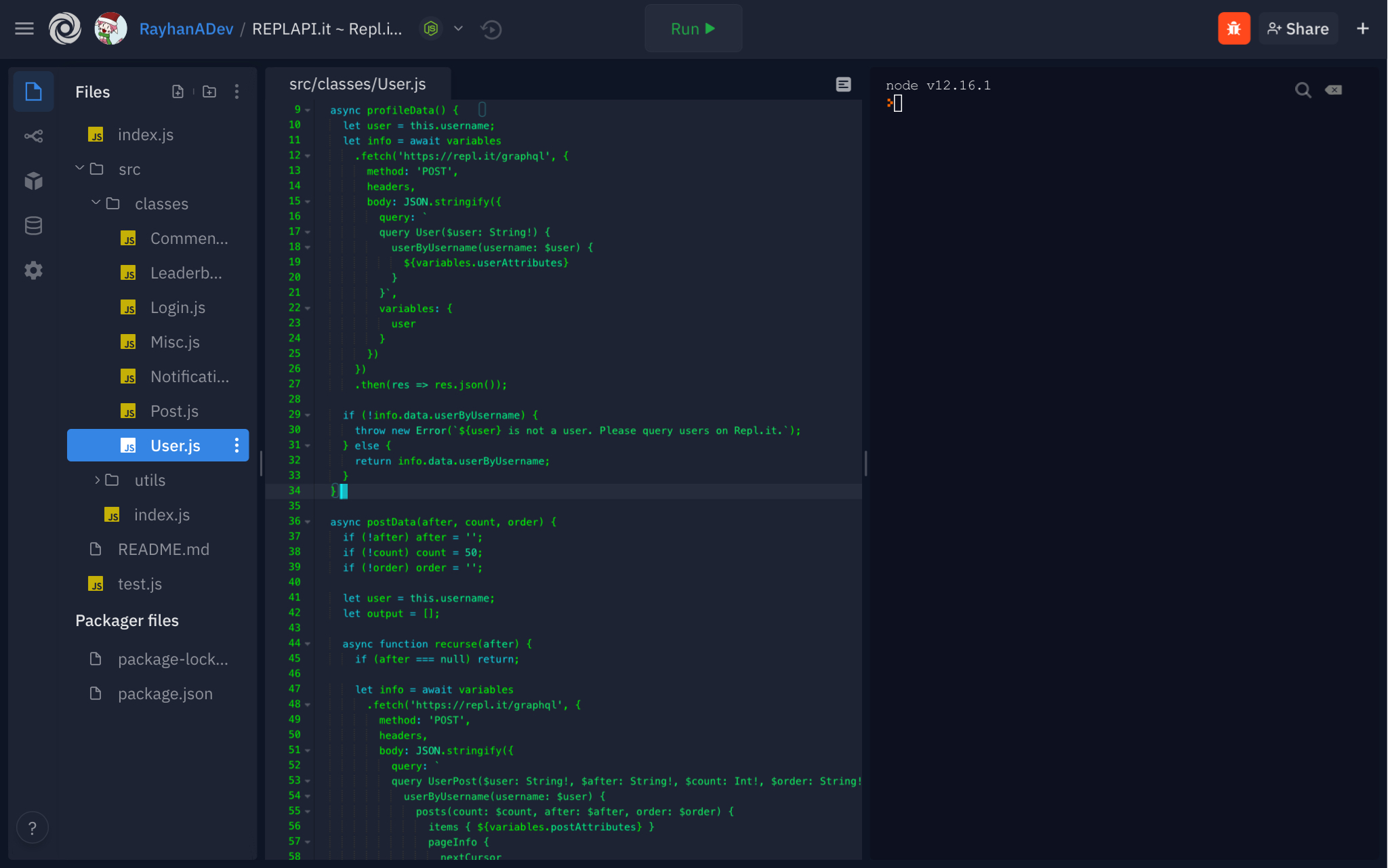Click the Share button
The image size is (1388, 868).
coord(1298,28)
